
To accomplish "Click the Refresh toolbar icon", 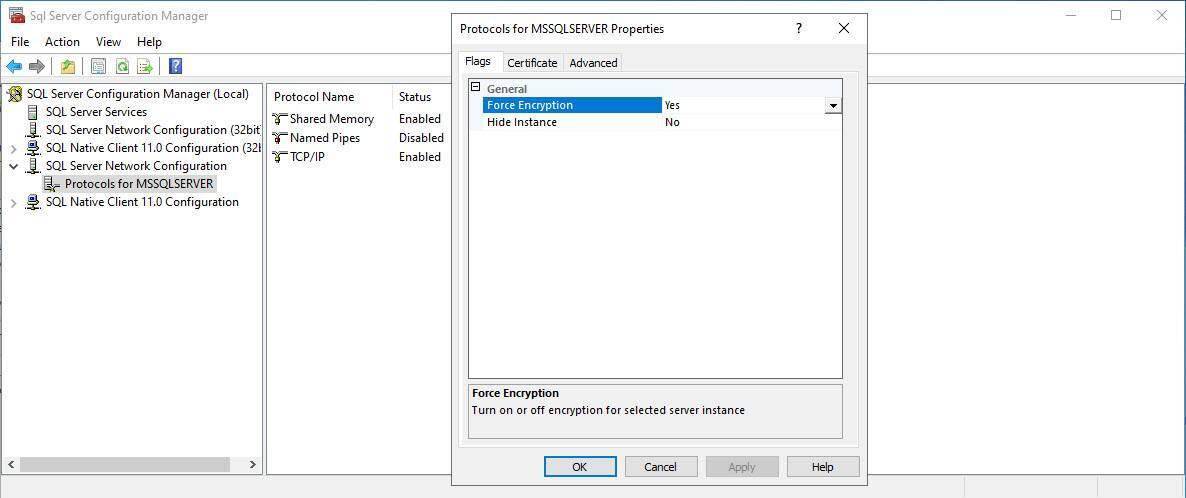I will click(x=122, y=67).
